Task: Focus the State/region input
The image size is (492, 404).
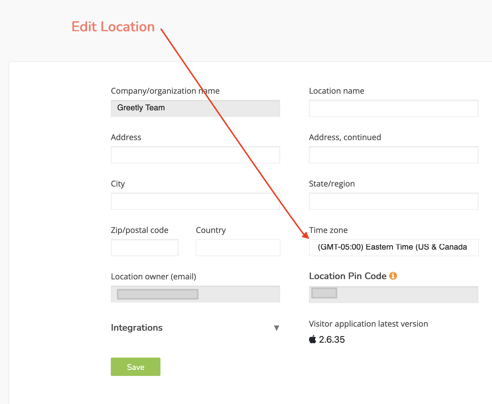Action: click(394, 201)
